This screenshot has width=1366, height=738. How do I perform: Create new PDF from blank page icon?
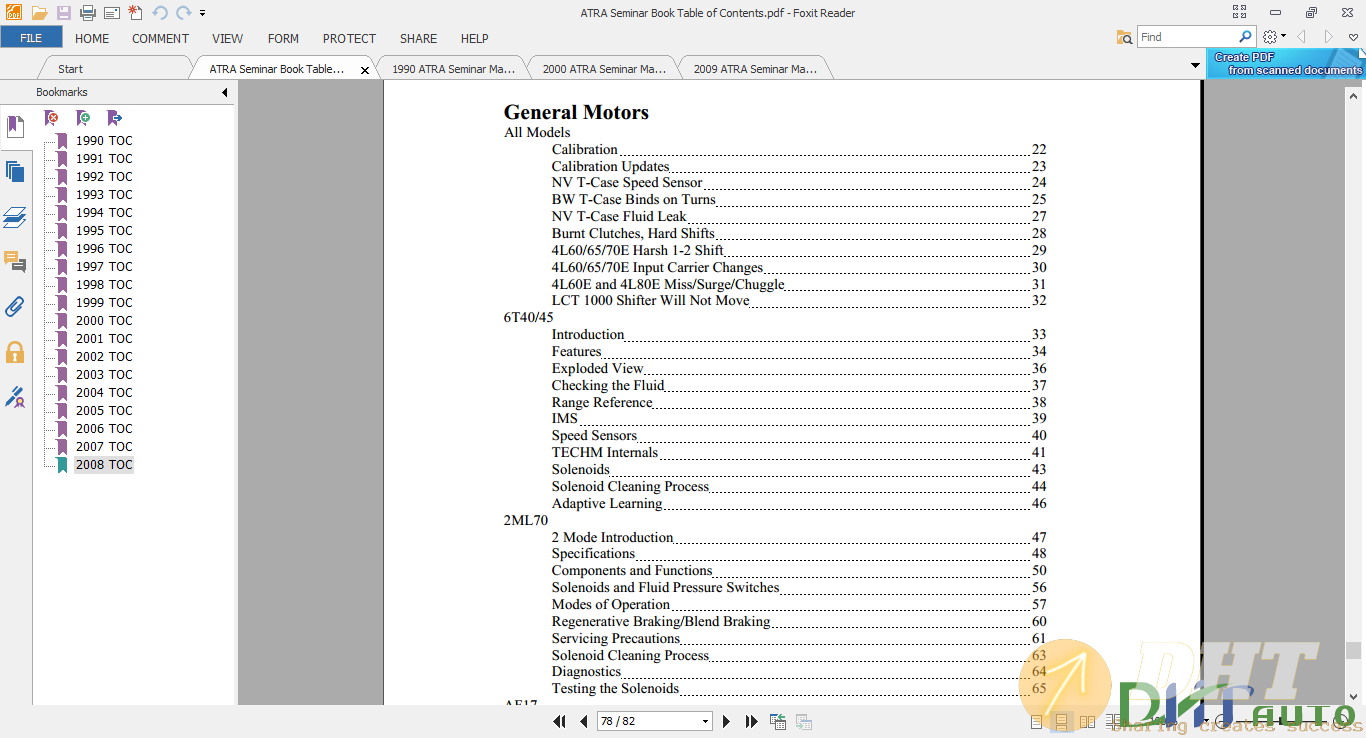[135, 13]
